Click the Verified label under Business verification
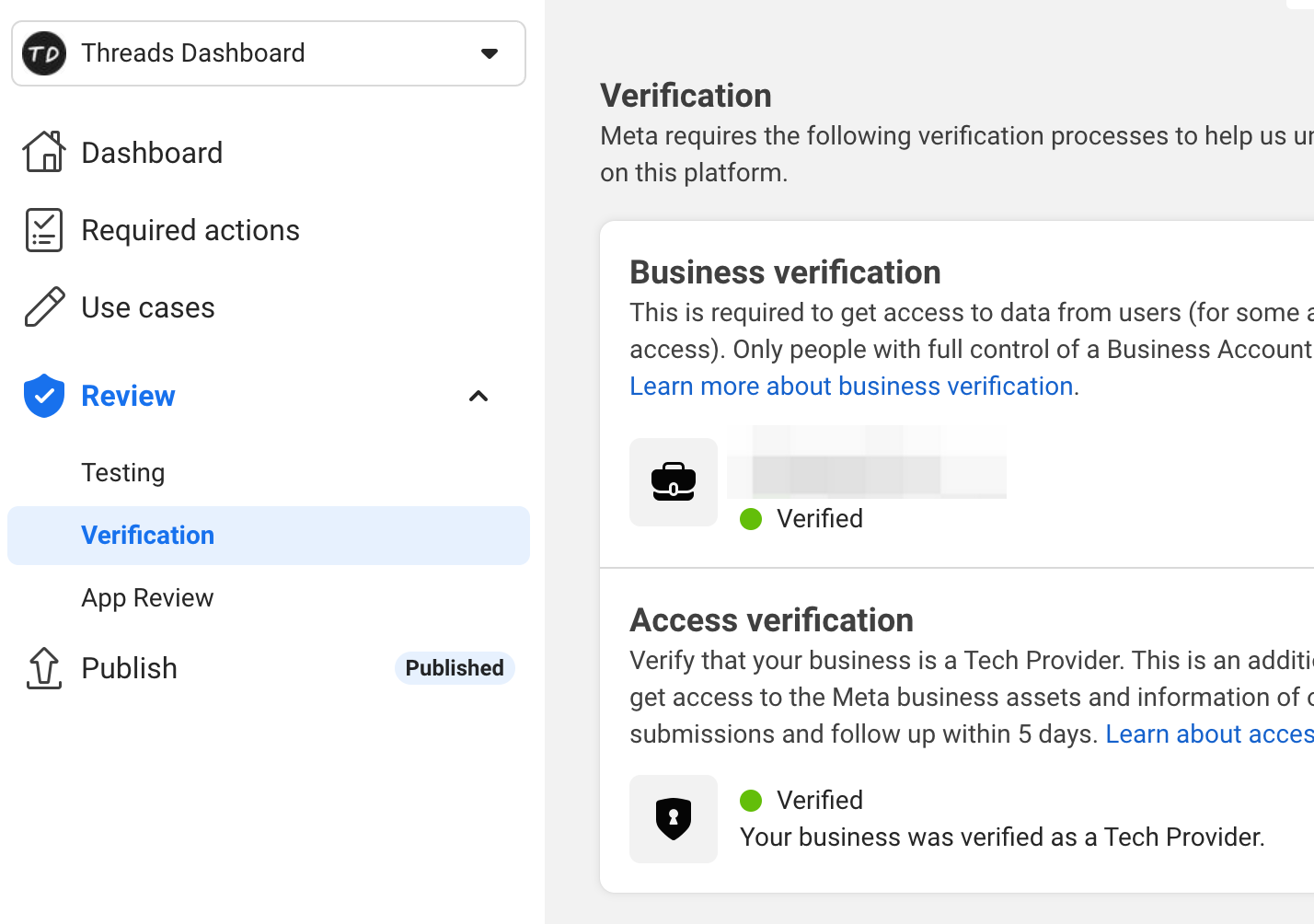This screenshot has width=1314, height=924. click(820, 519)
